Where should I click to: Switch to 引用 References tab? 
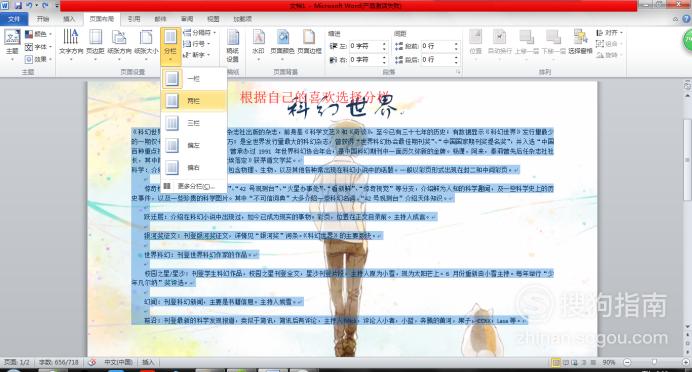pyautogui.click(x=134, y=19)
